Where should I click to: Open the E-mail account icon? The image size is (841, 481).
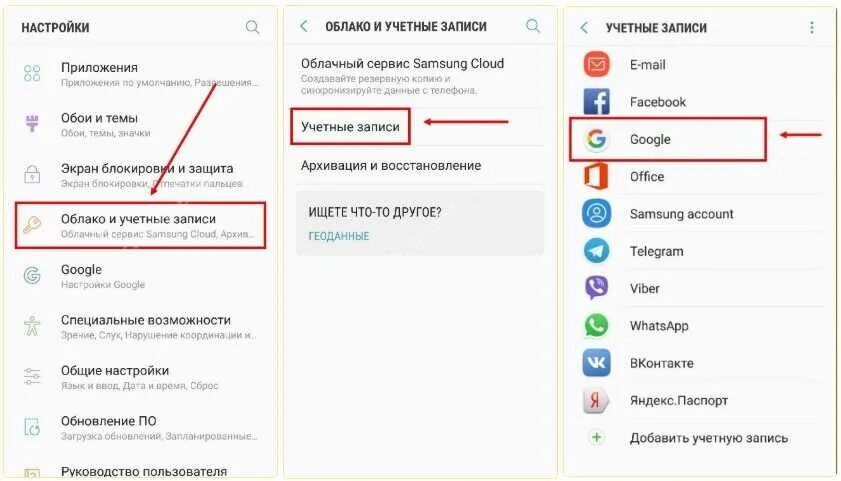tap(596, 65)
